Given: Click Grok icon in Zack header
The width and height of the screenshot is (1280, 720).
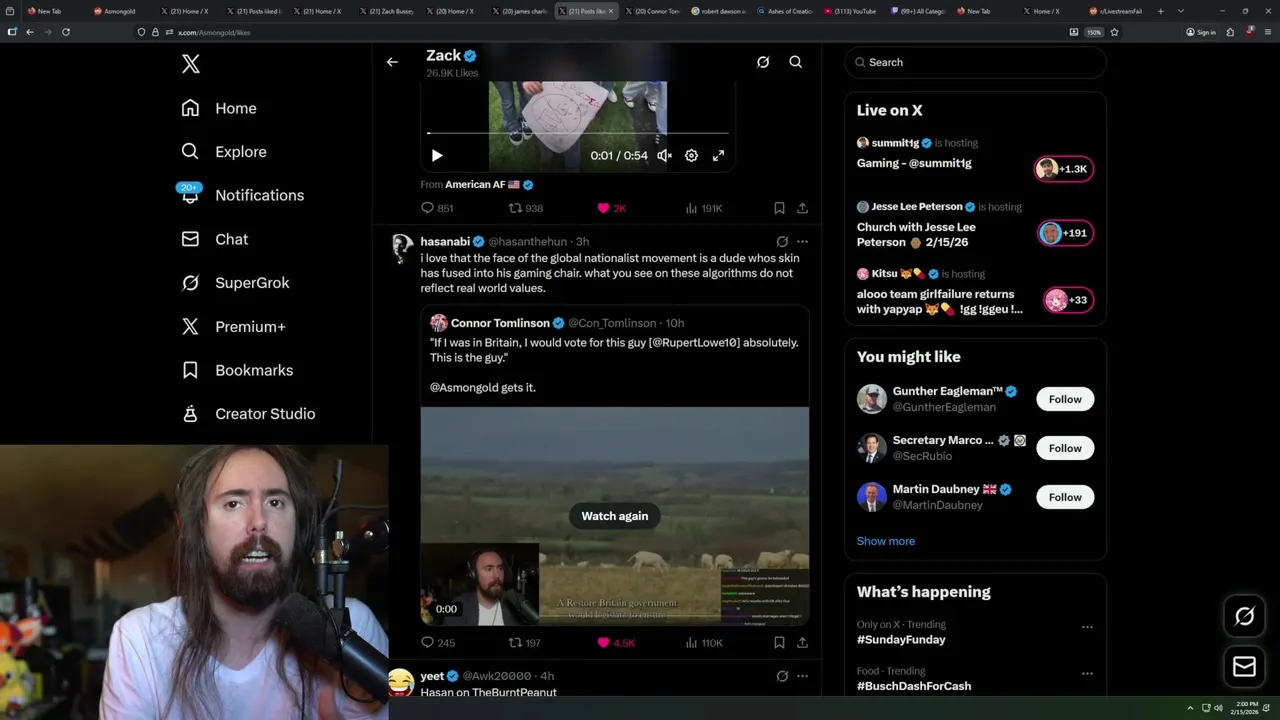Looking at the screenshot, I should tap(763, 62).
